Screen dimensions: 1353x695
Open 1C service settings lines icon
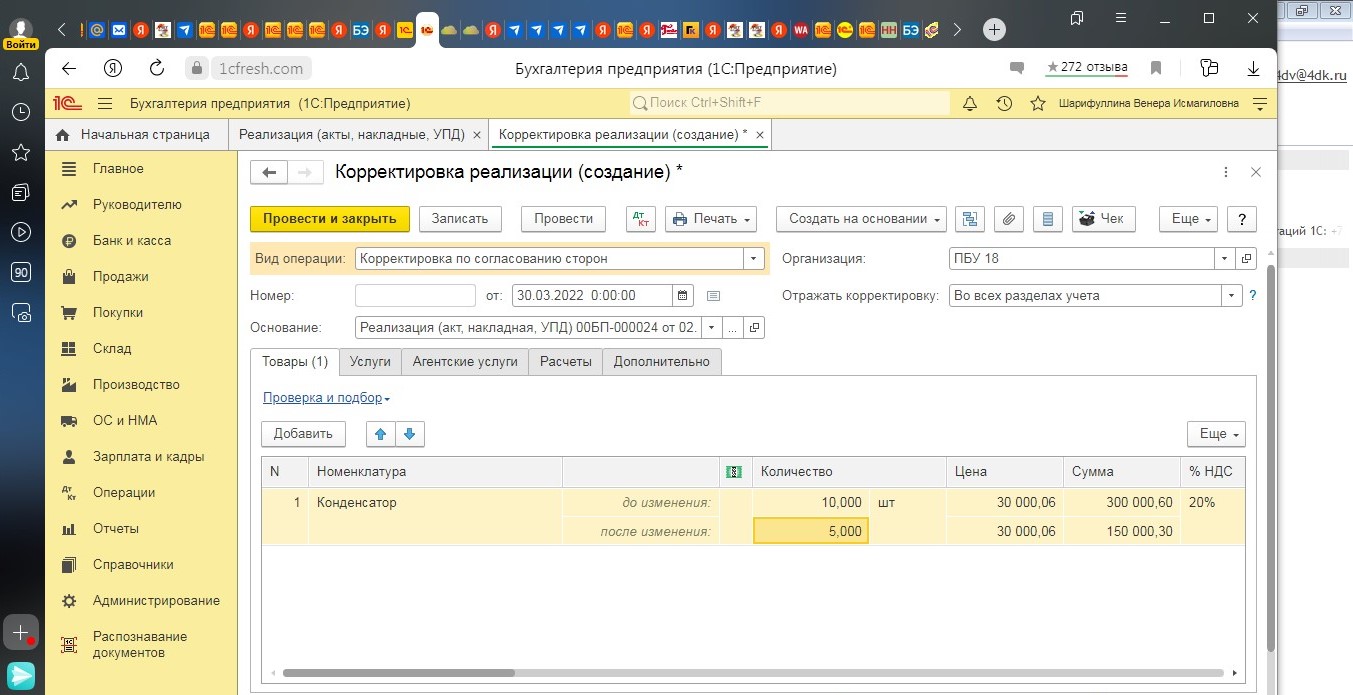[x=1259, y=104]
